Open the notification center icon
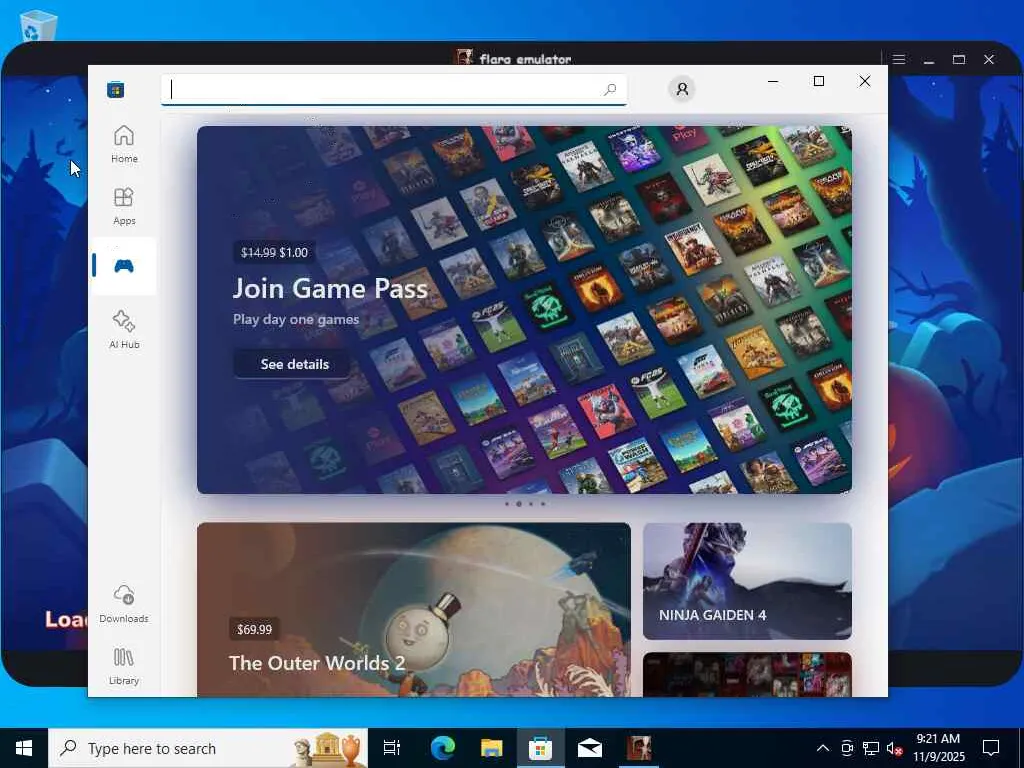 [x=991, y=748]
